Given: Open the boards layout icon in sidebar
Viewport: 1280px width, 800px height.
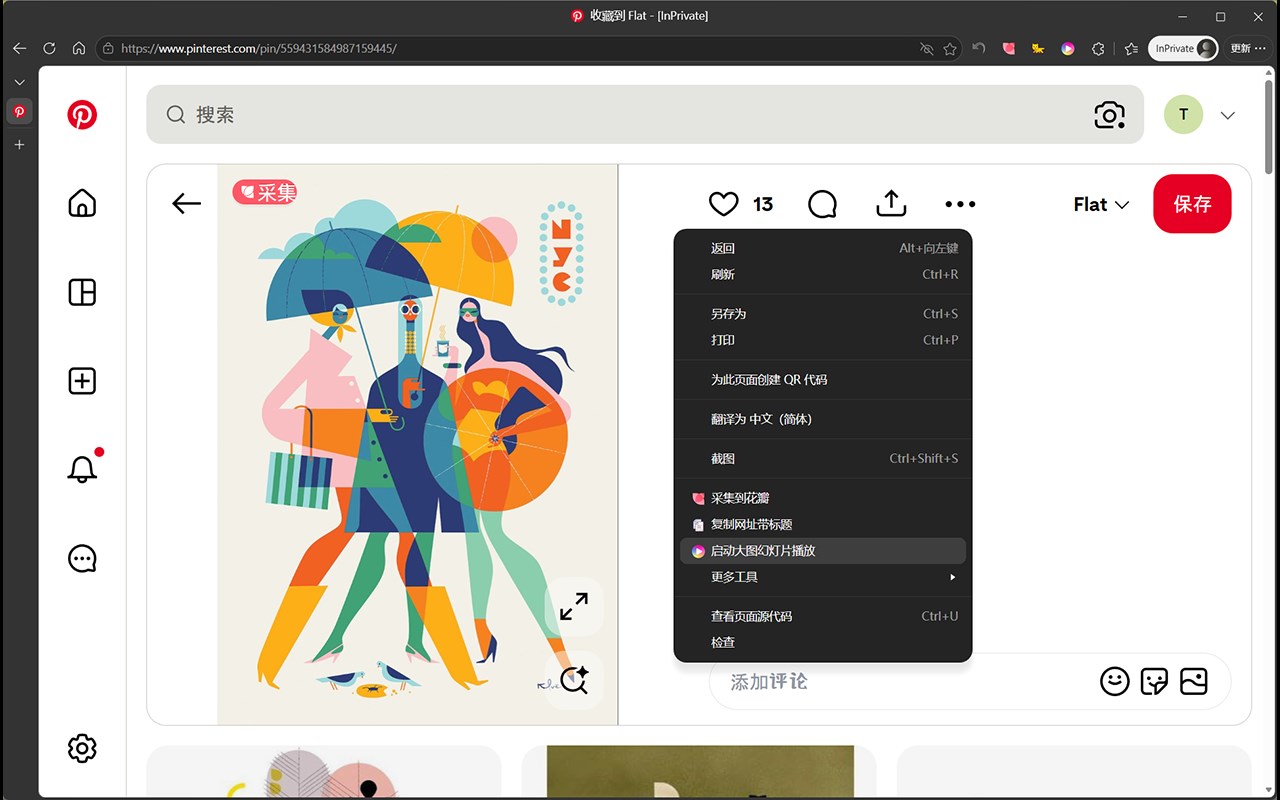Looking at the screenshot, I should [82, 292].
